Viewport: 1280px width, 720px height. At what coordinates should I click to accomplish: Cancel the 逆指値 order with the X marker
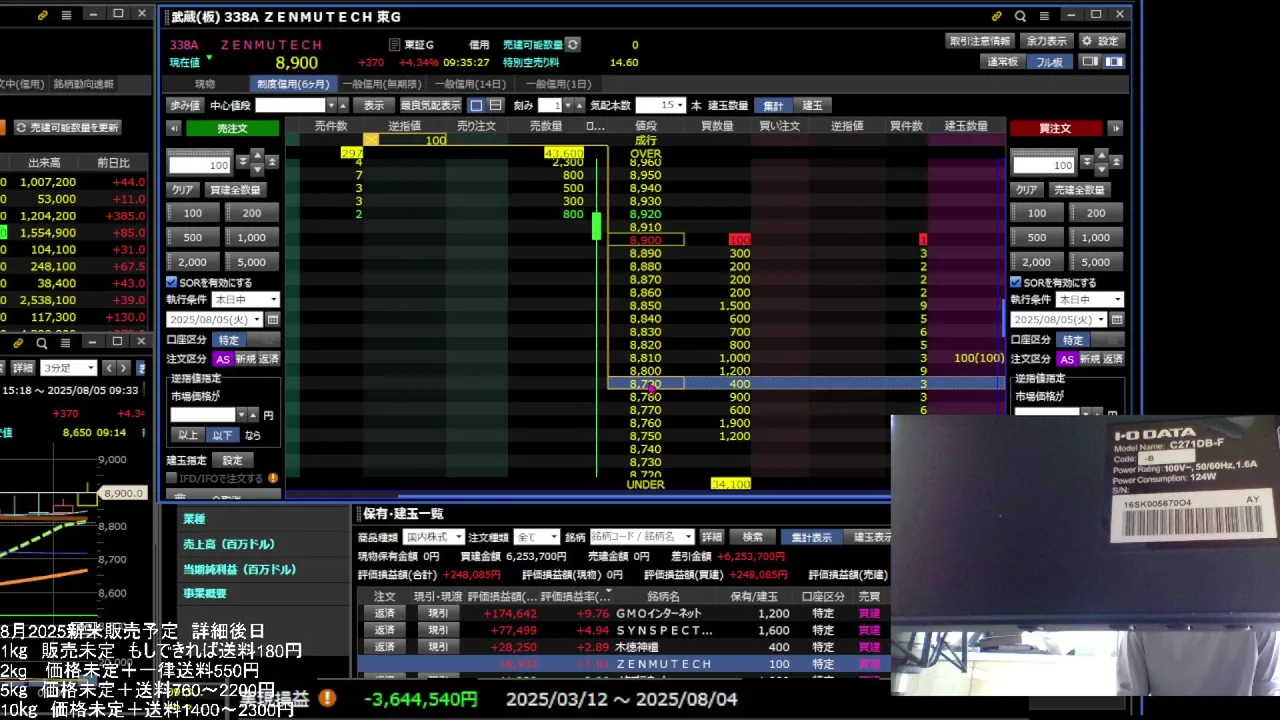tap(371, 140)
